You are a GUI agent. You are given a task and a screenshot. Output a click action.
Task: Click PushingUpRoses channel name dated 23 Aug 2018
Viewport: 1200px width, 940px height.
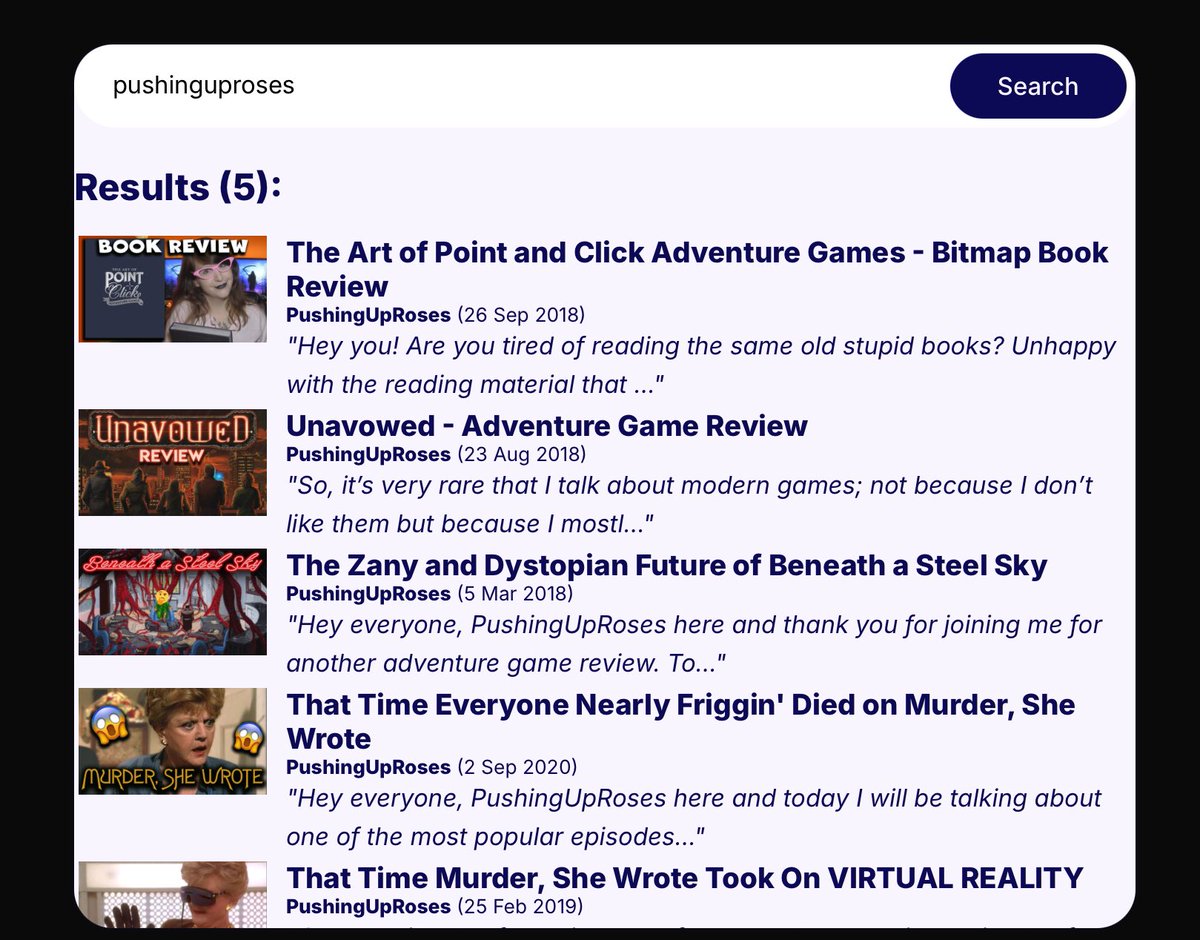pos(368,454)
